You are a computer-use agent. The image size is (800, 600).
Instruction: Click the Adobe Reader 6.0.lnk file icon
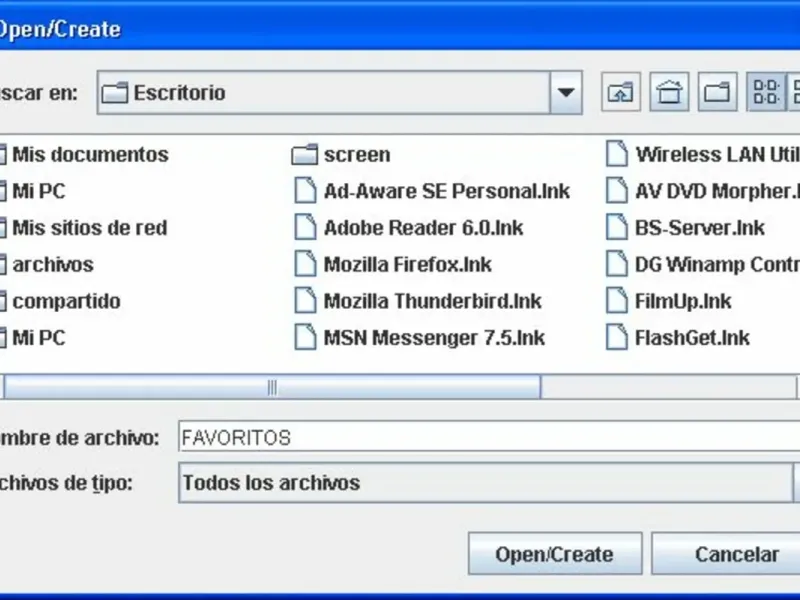click(x=305, y=228)
